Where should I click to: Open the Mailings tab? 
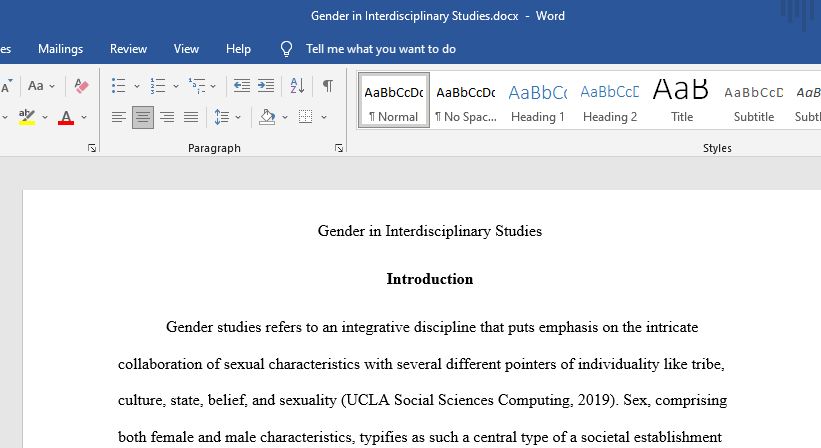pos(60,49)
